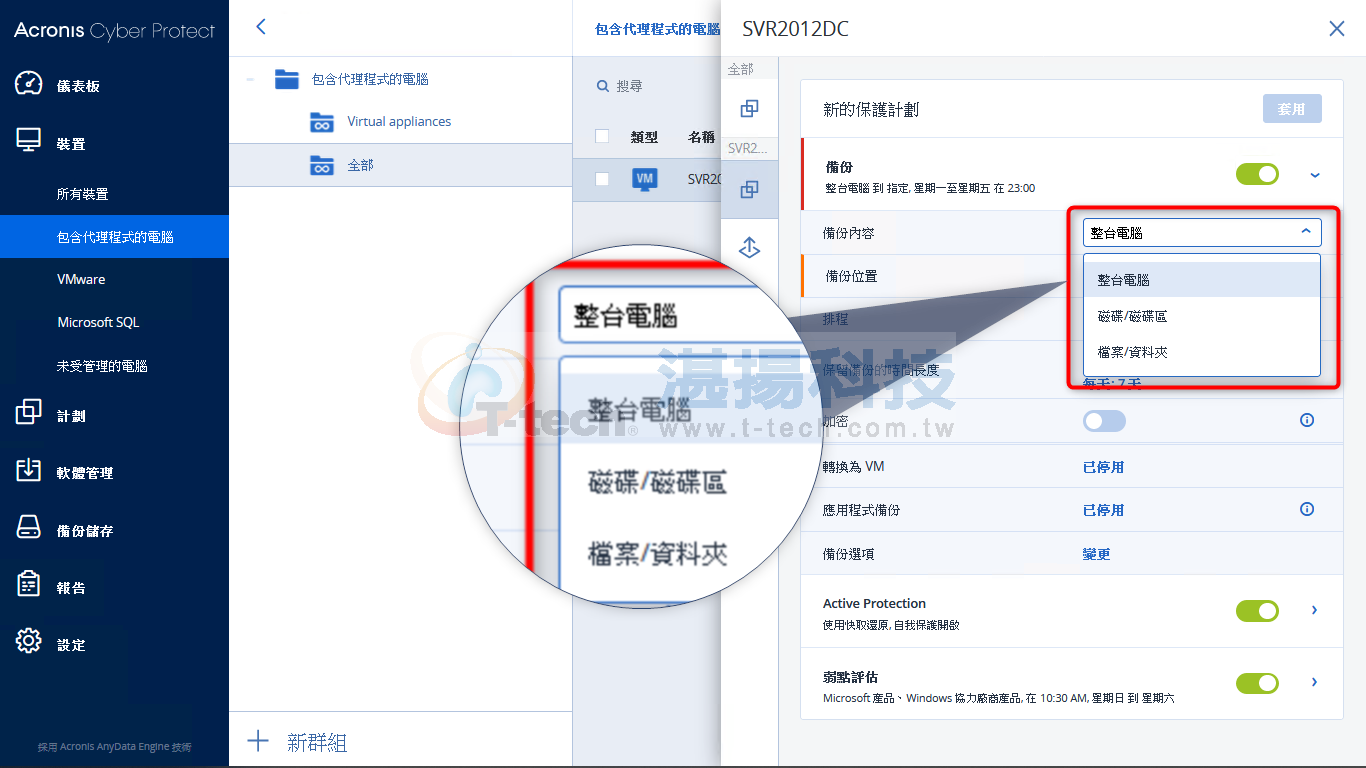
Task: Click the 報告 clipboard icon
Action: point(29,584)
